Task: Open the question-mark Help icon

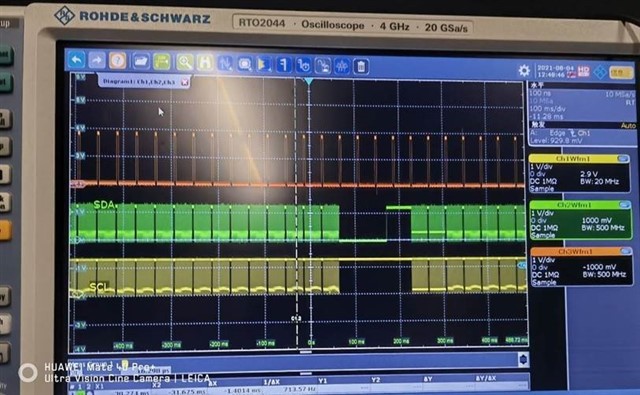Action: (x=118, y=61)
